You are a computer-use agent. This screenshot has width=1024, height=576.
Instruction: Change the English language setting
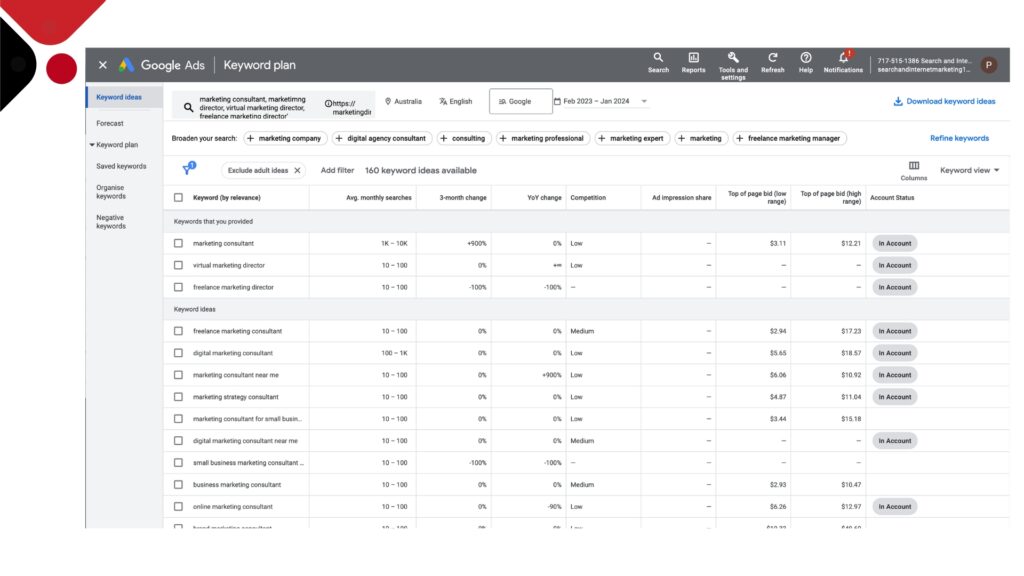[455, 102]
